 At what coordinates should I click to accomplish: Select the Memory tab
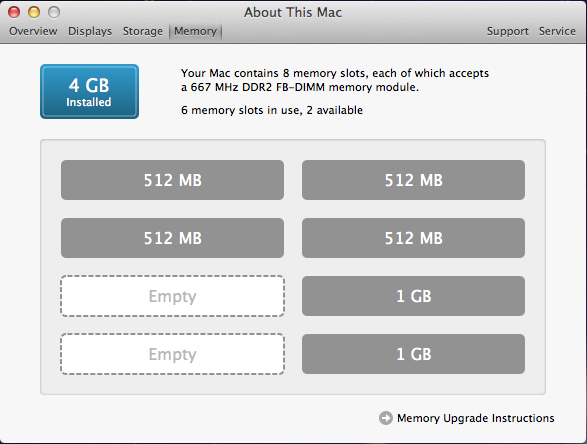point(195,31)
